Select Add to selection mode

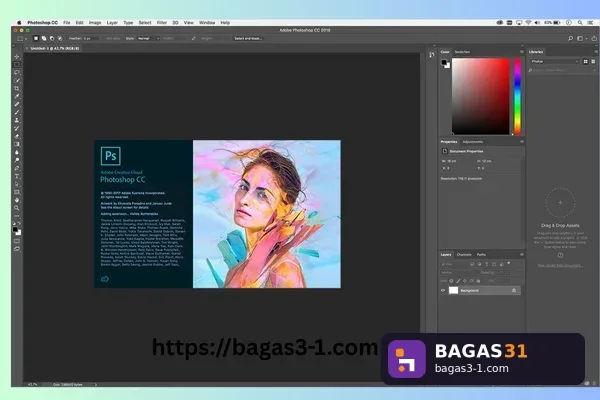(x=44, y=38)
